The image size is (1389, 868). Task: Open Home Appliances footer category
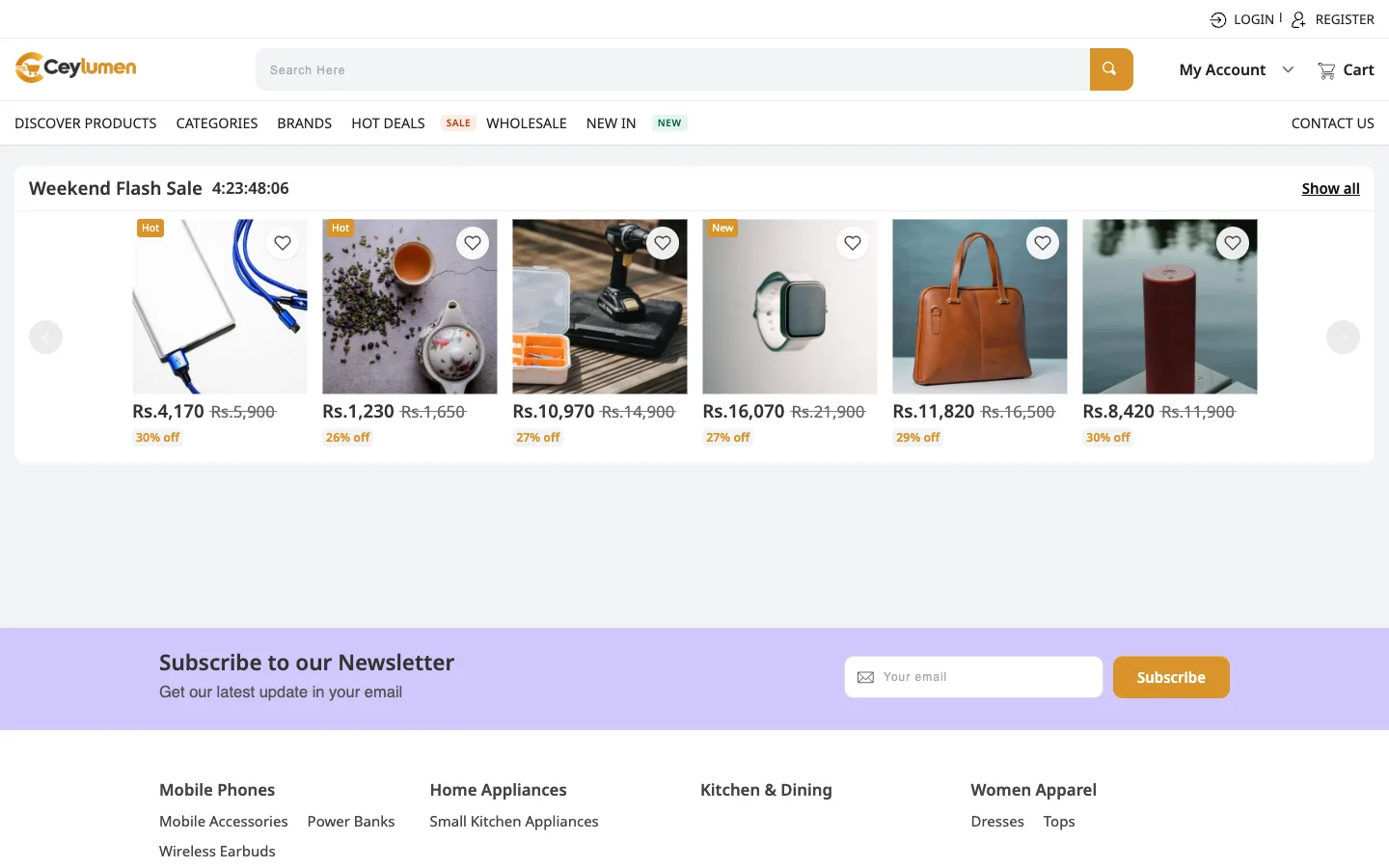[498, 790]
